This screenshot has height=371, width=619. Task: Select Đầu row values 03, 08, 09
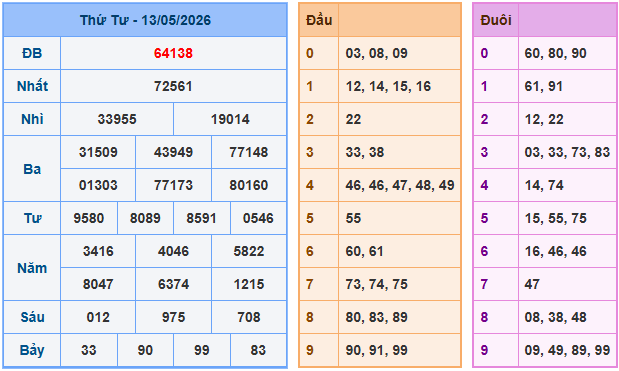377,53
